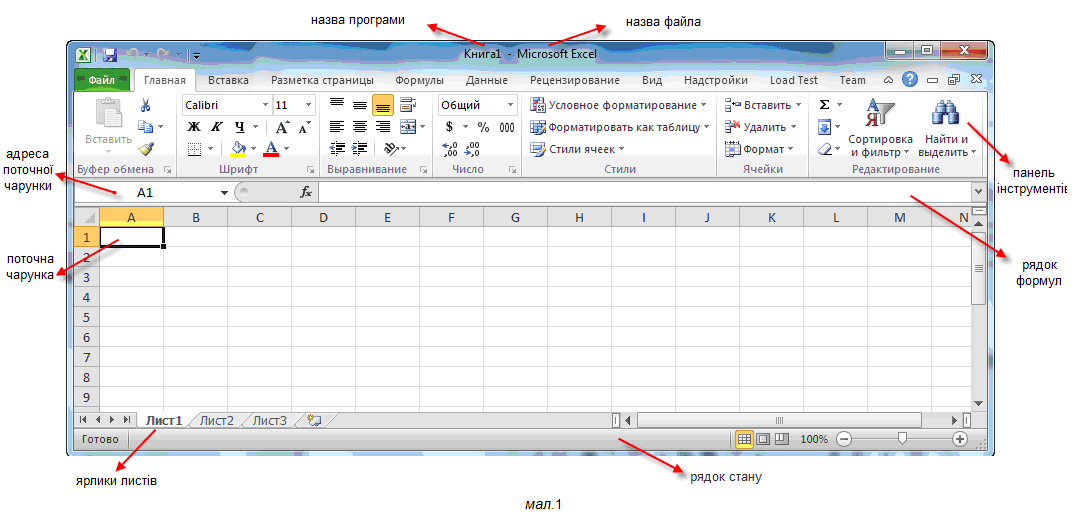The width and height of the screenshot is (1082, 521).
Task: Click the Cut scissors icon
Action: (145, 105)
